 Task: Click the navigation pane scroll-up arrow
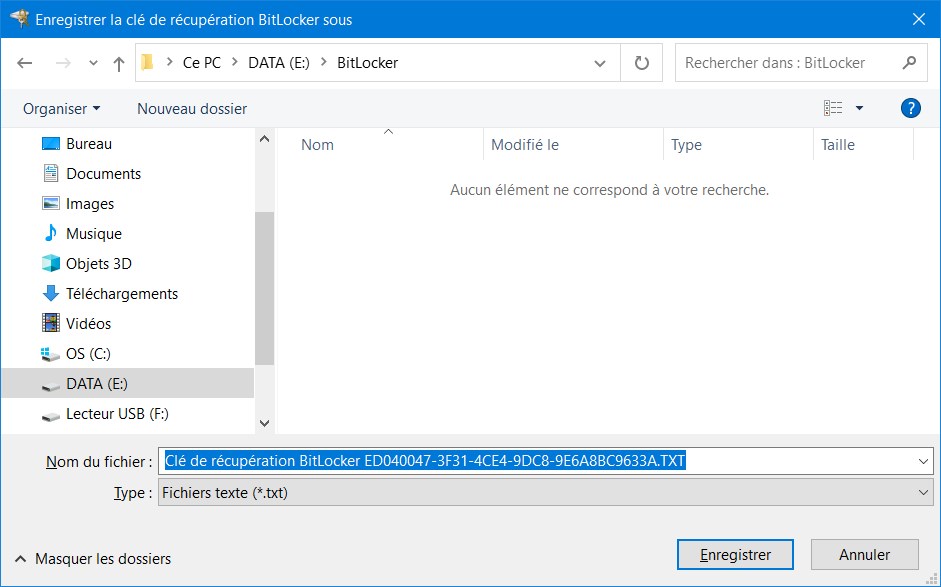point(264,139)
